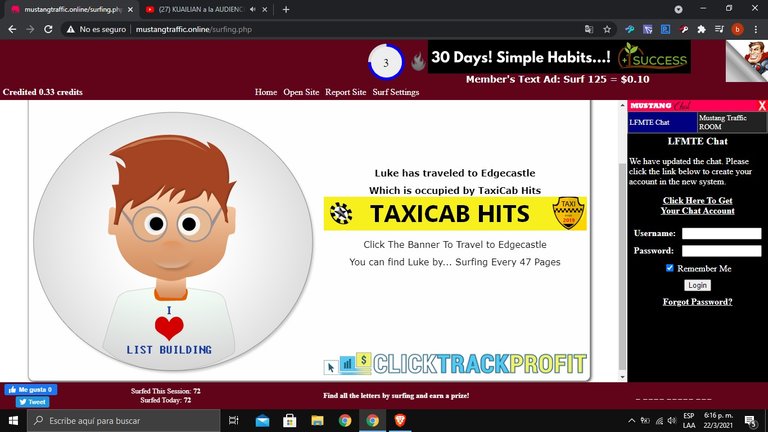
Task: Click the TaxiCab Hits yellow banner
Action: click(x=455, y=214)
